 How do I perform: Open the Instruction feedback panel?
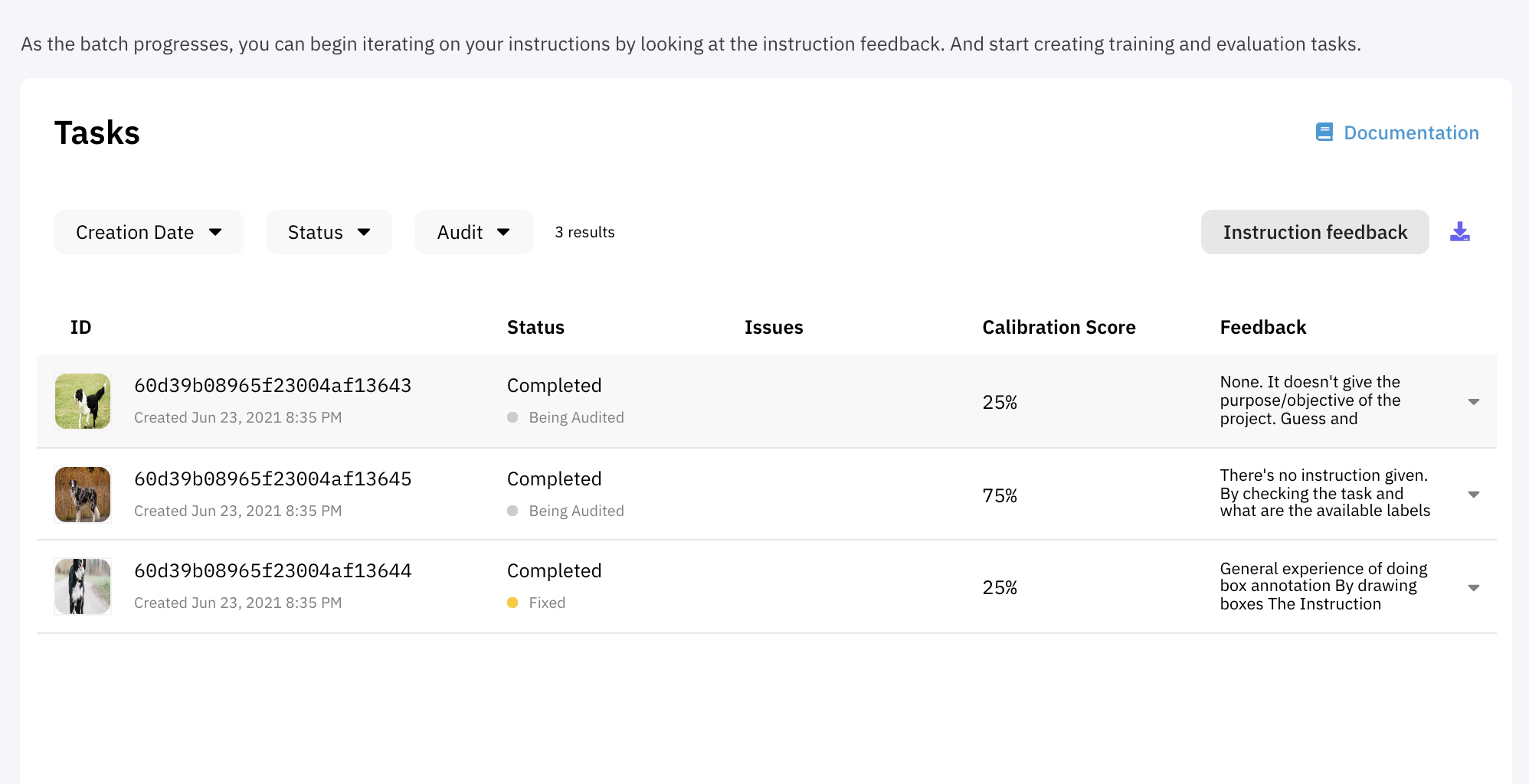(1315, 232)
